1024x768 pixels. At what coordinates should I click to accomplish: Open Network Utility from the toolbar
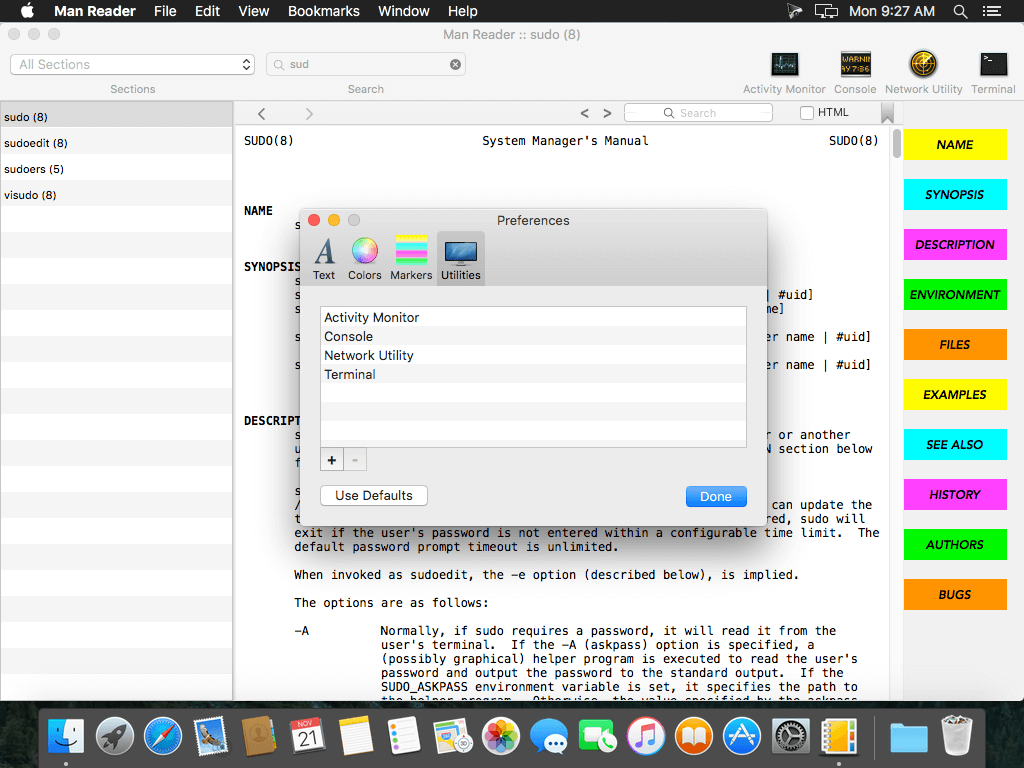tap(923, 65)
